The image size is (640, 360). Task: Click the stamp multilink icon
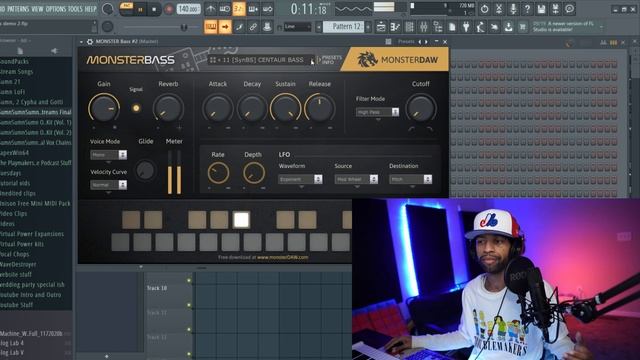tap(267, 27)
